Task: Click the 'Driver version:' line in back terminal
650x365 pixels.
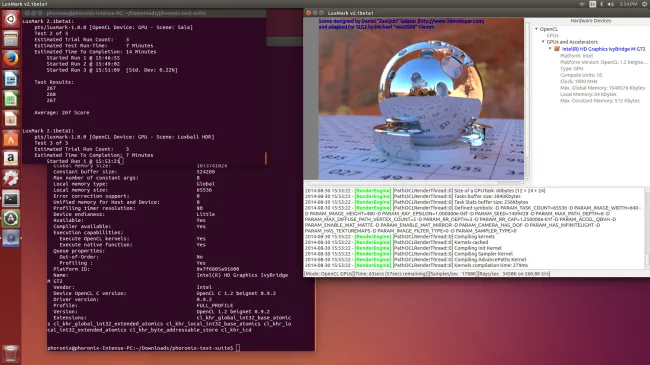Action: pyautogui.click(x=133, y=299)
